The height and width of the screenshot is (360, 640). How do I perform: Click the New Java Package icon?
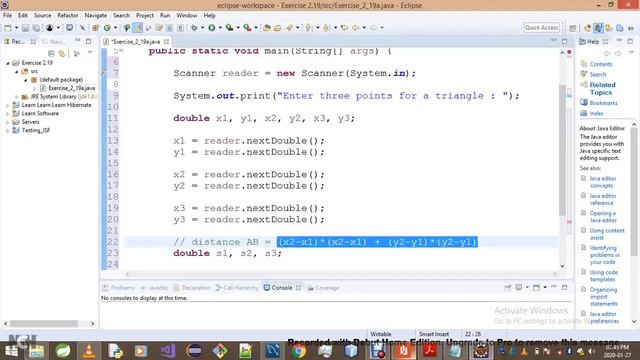point(95,28)
